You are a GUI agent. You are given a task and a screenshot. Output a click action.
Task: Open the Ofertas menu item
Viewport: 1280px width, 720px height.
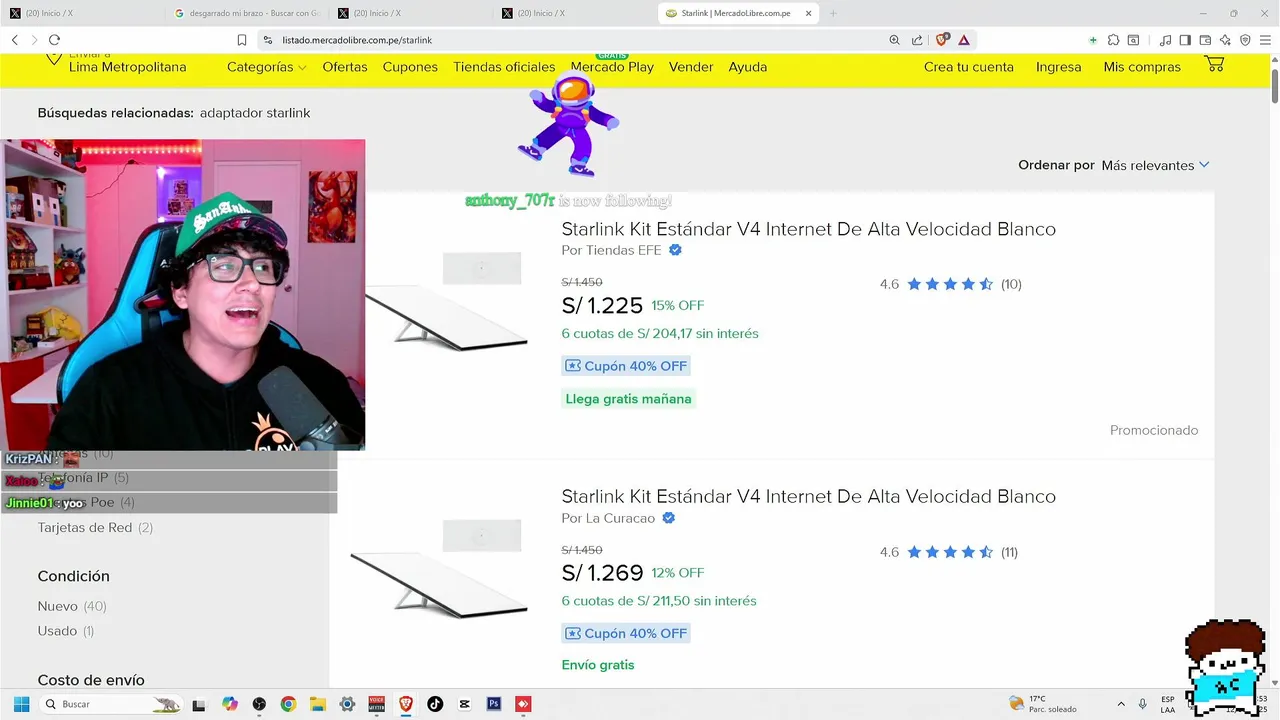pyautogui.click(x=345, y=67)
